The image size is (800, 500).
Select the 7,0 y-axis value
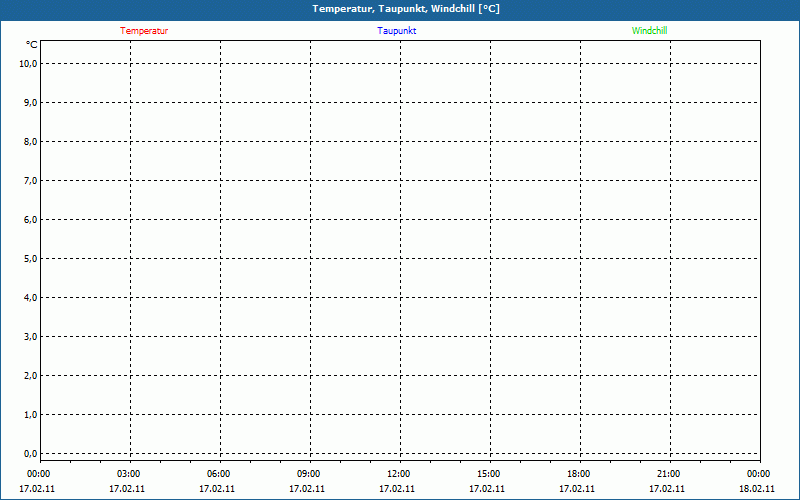[31, 181]
